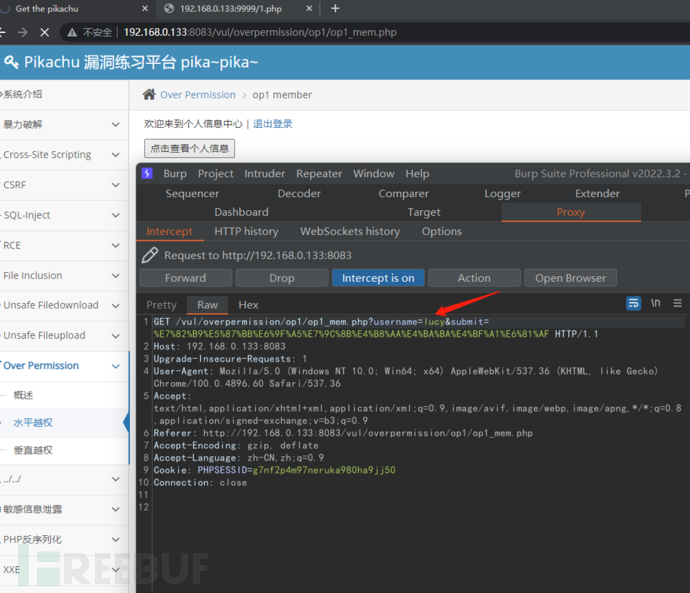Viewport: 690px width, 593px height.
Task: Open the Help menu in Burp
Action: click(x=417, y=174)
